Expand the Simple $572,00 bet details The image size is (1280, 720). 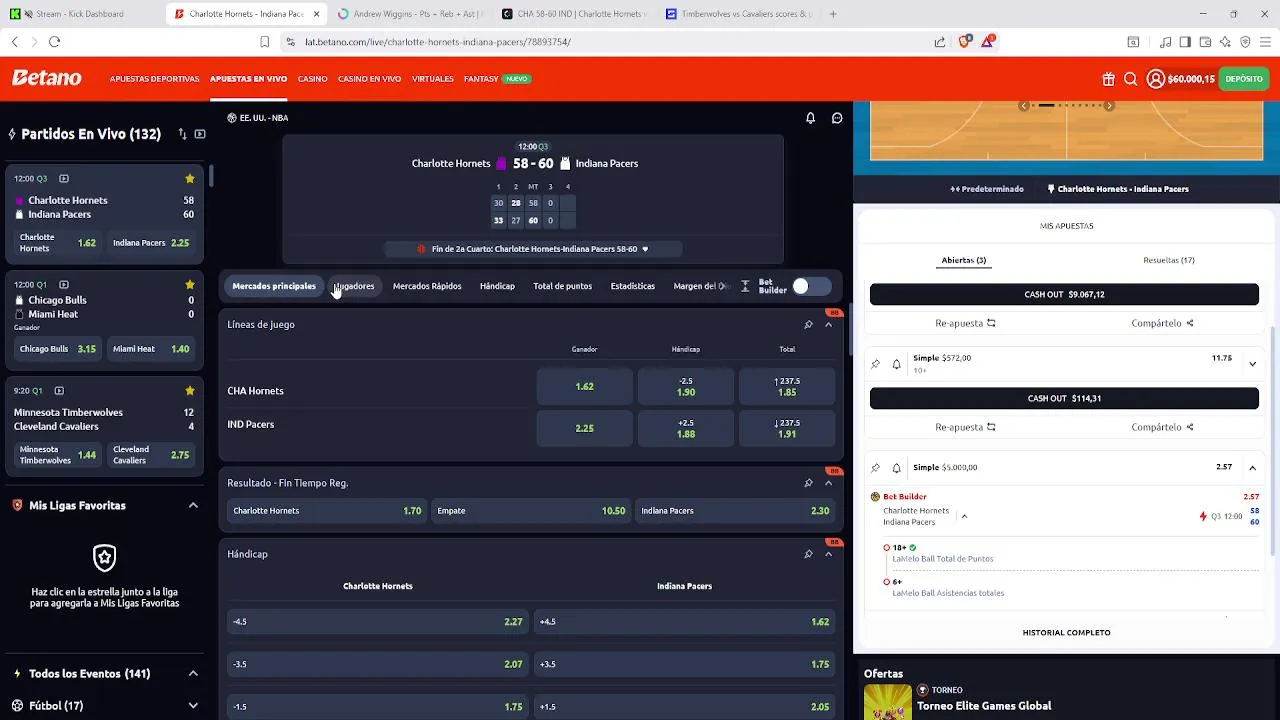1252,364
